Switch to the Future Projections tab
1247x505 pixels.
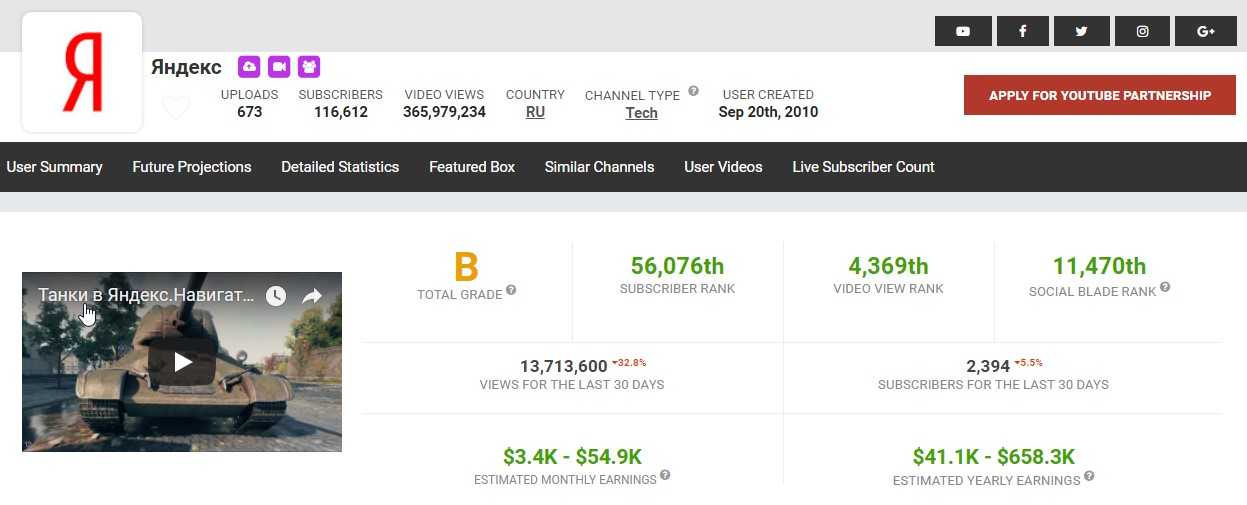point(192,167)
